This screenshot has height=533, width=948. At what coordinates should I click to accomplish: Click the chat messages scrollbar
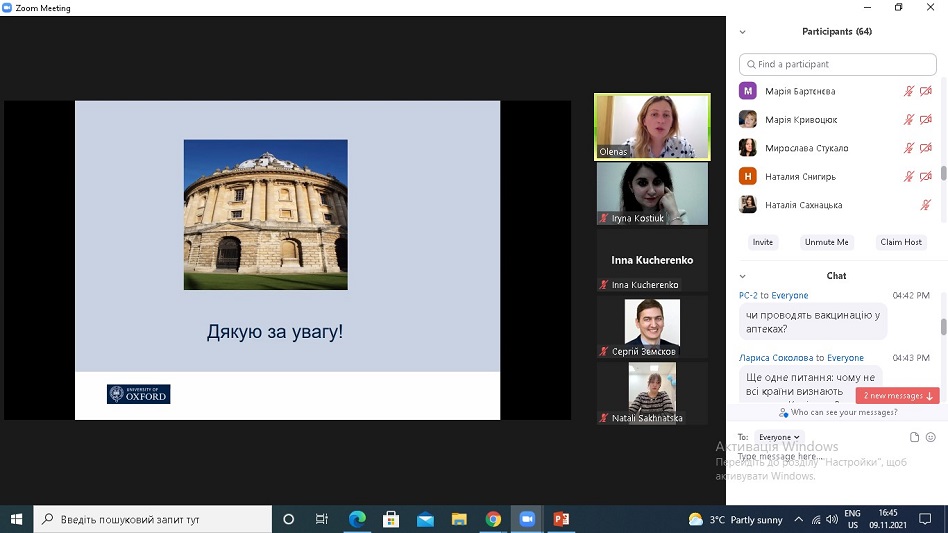coord(943,327)
